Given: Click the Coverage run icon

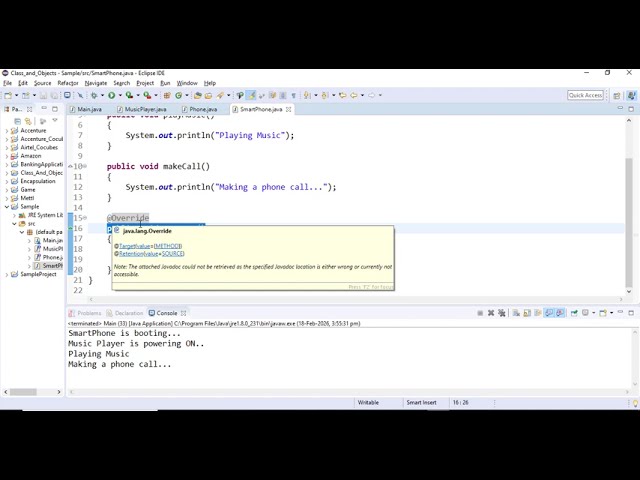Looking at the screenshot, I should [x=129, y=95].
